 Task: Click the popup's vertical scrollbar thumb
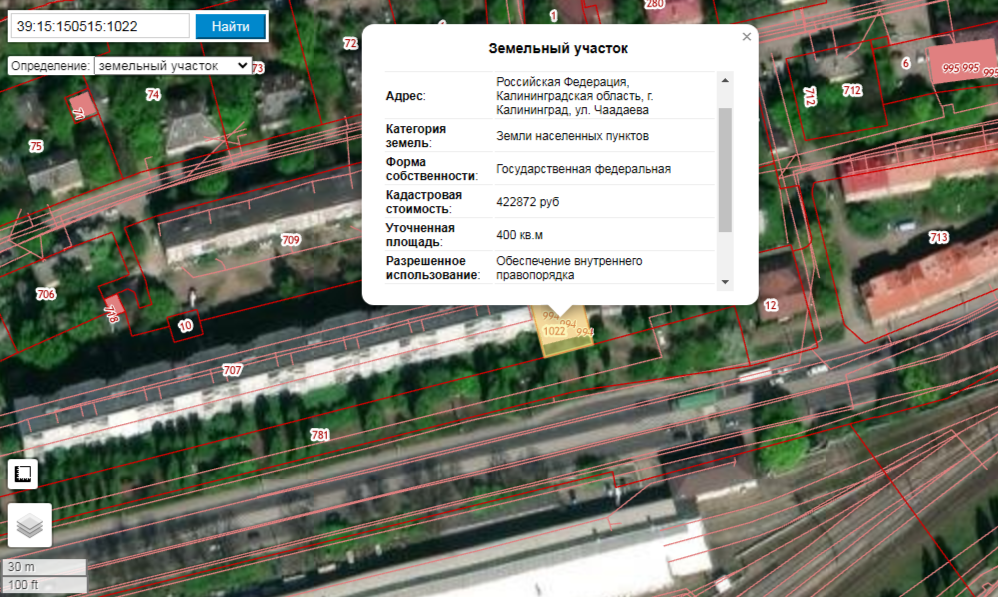click(725, 168)
